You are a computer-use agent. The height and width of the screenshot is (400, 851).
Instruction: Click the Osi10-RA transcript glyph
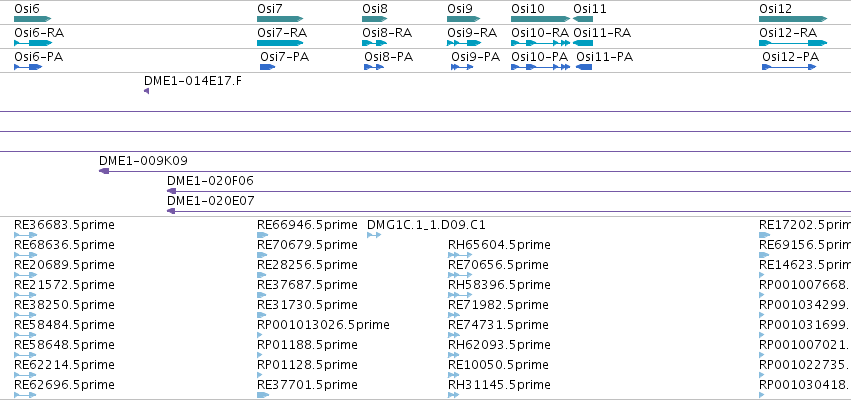(x=541, y=43)
